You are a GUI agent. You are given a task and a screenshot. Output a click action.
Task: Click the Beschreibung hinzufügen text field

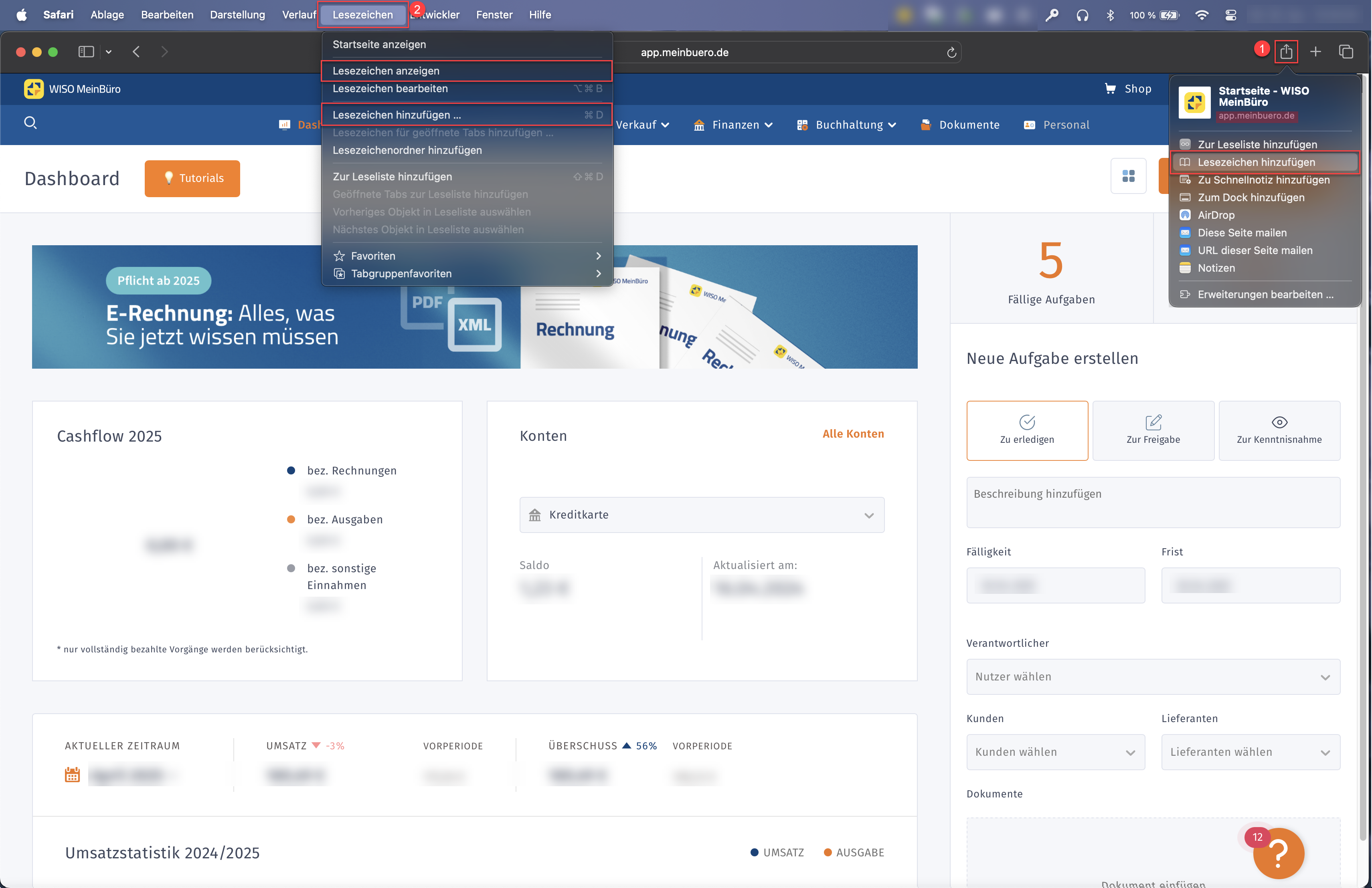click(x=1153, y=501)
